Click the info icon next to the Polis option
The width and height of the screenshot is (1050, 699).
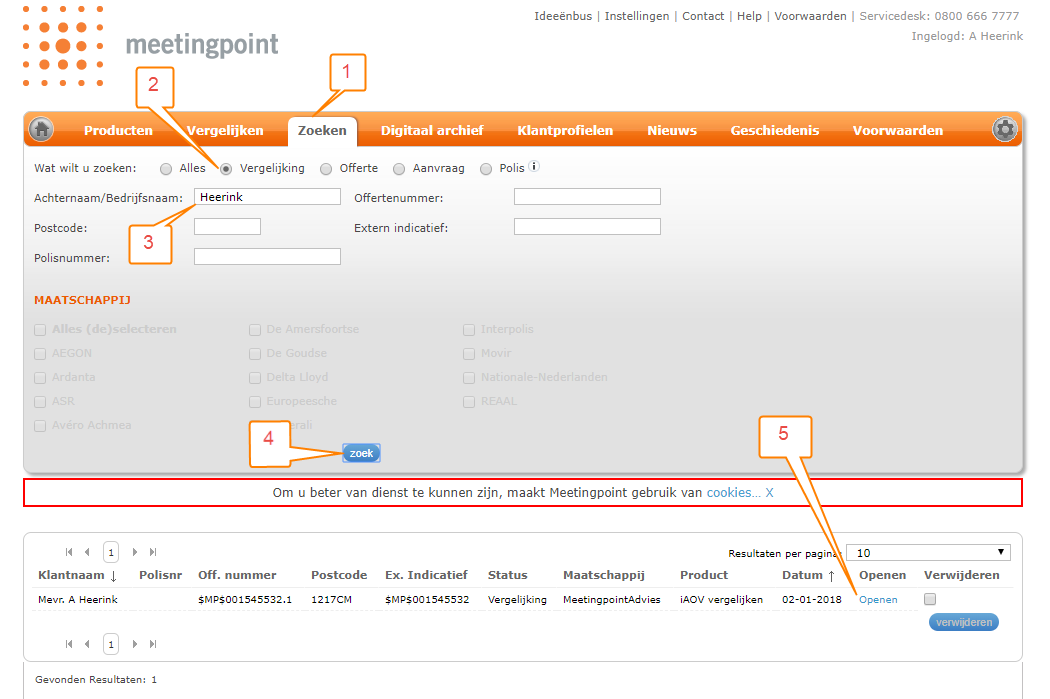pos(531,167)
